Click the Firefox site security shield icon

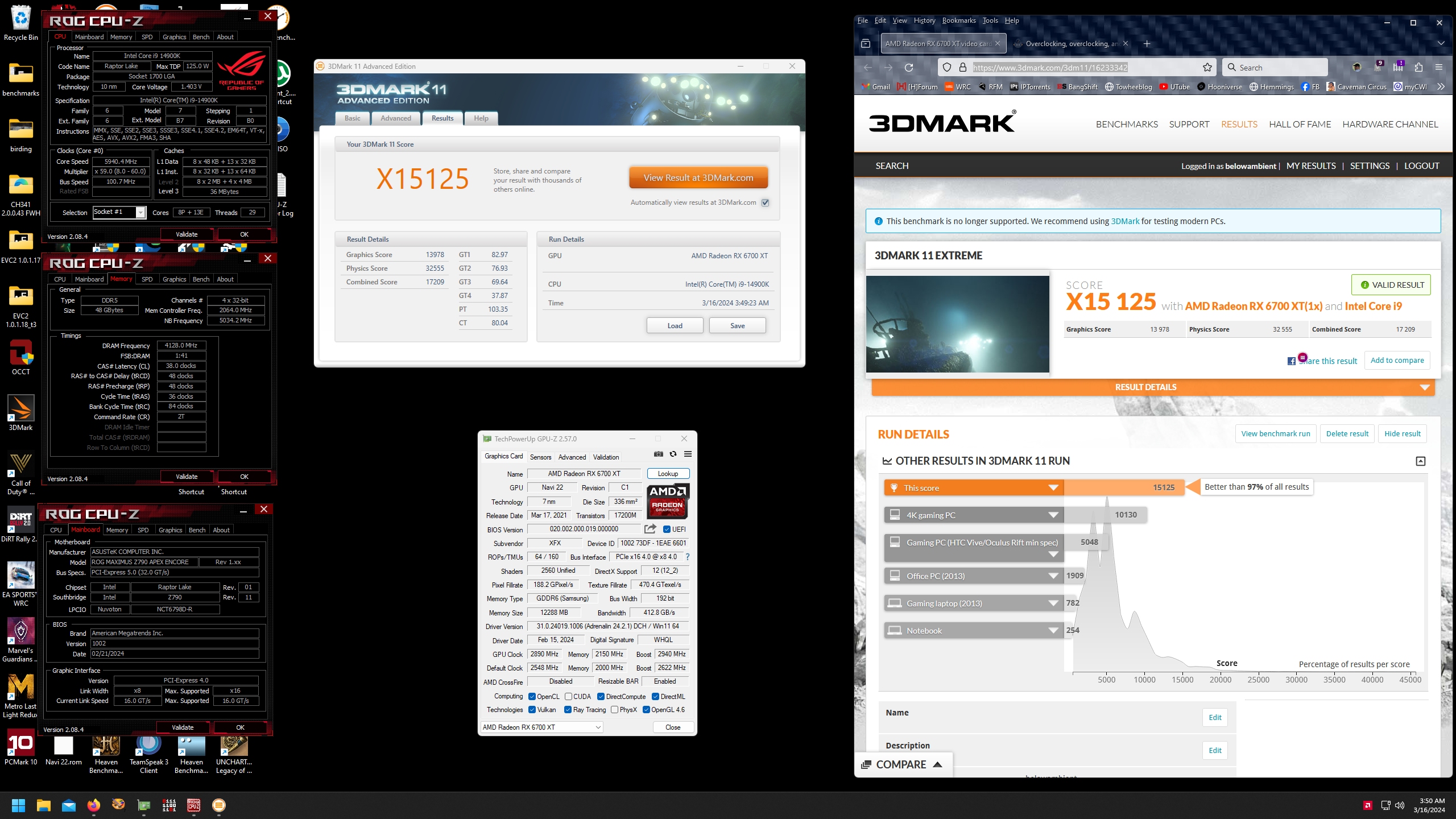tap(947, 68)
